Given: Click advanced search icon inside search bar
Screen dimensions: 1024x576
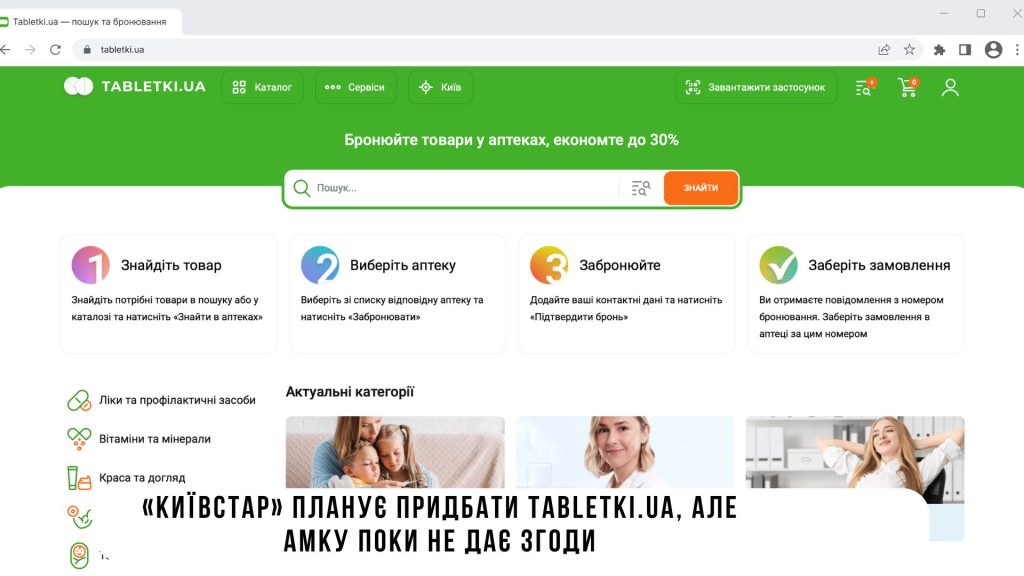Looking at the screenshot, I should [641, 188].
